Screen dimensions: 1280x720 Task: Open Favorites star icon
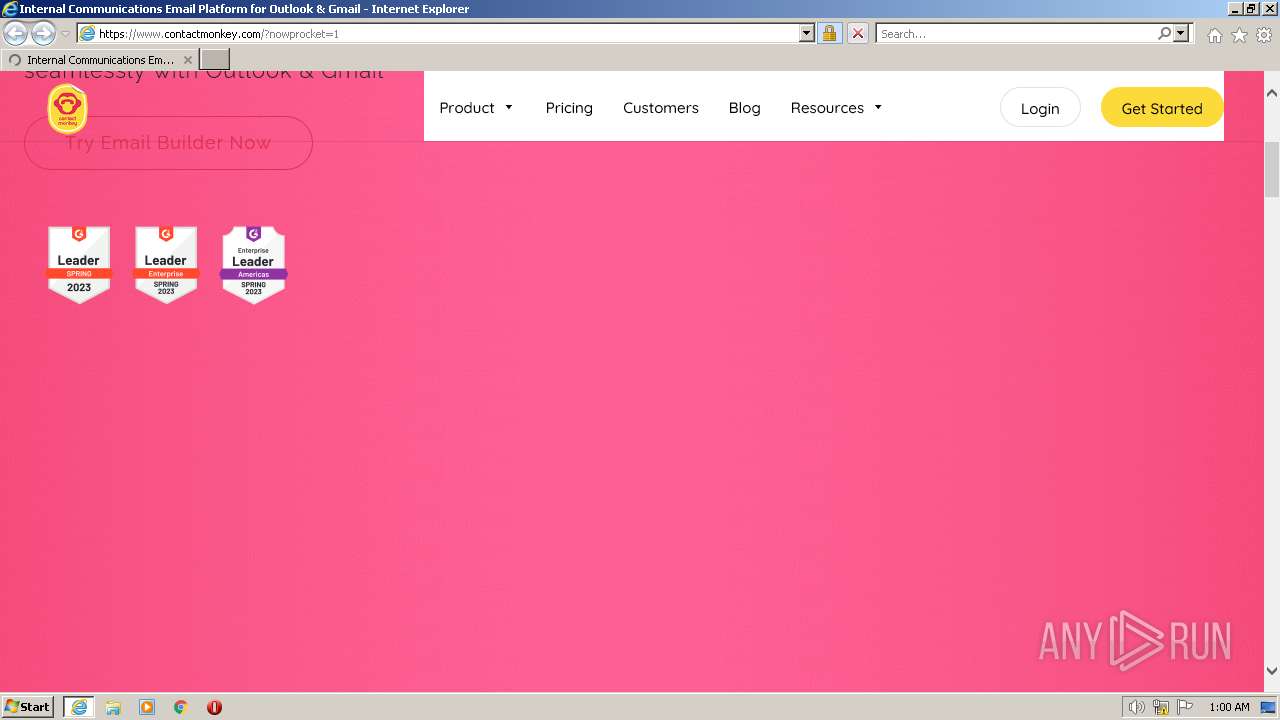point(1239,35)
